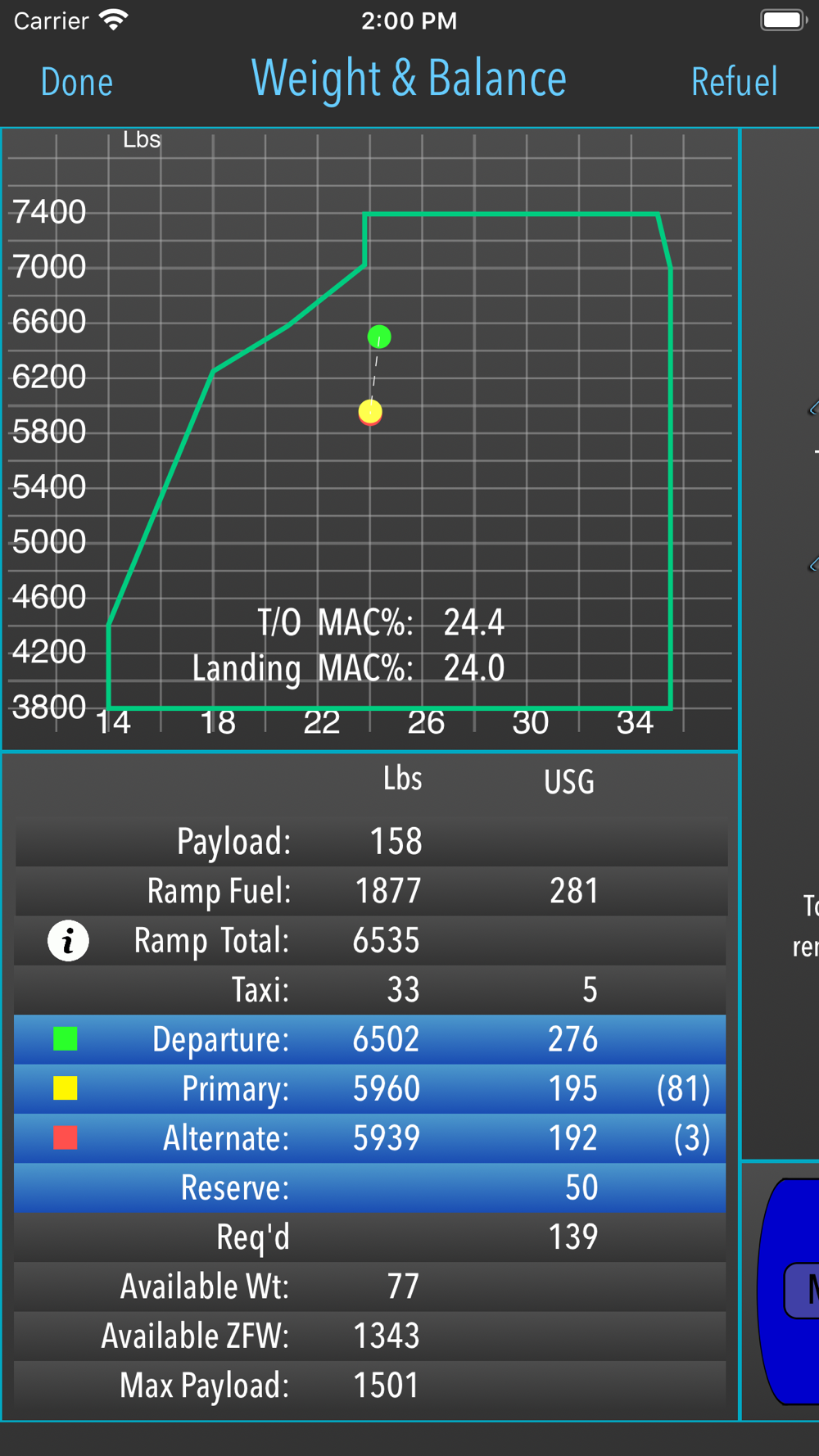Open the Refuel screen
The height and width of the screenshot is (1456, 819).
(x=734, y=82)
